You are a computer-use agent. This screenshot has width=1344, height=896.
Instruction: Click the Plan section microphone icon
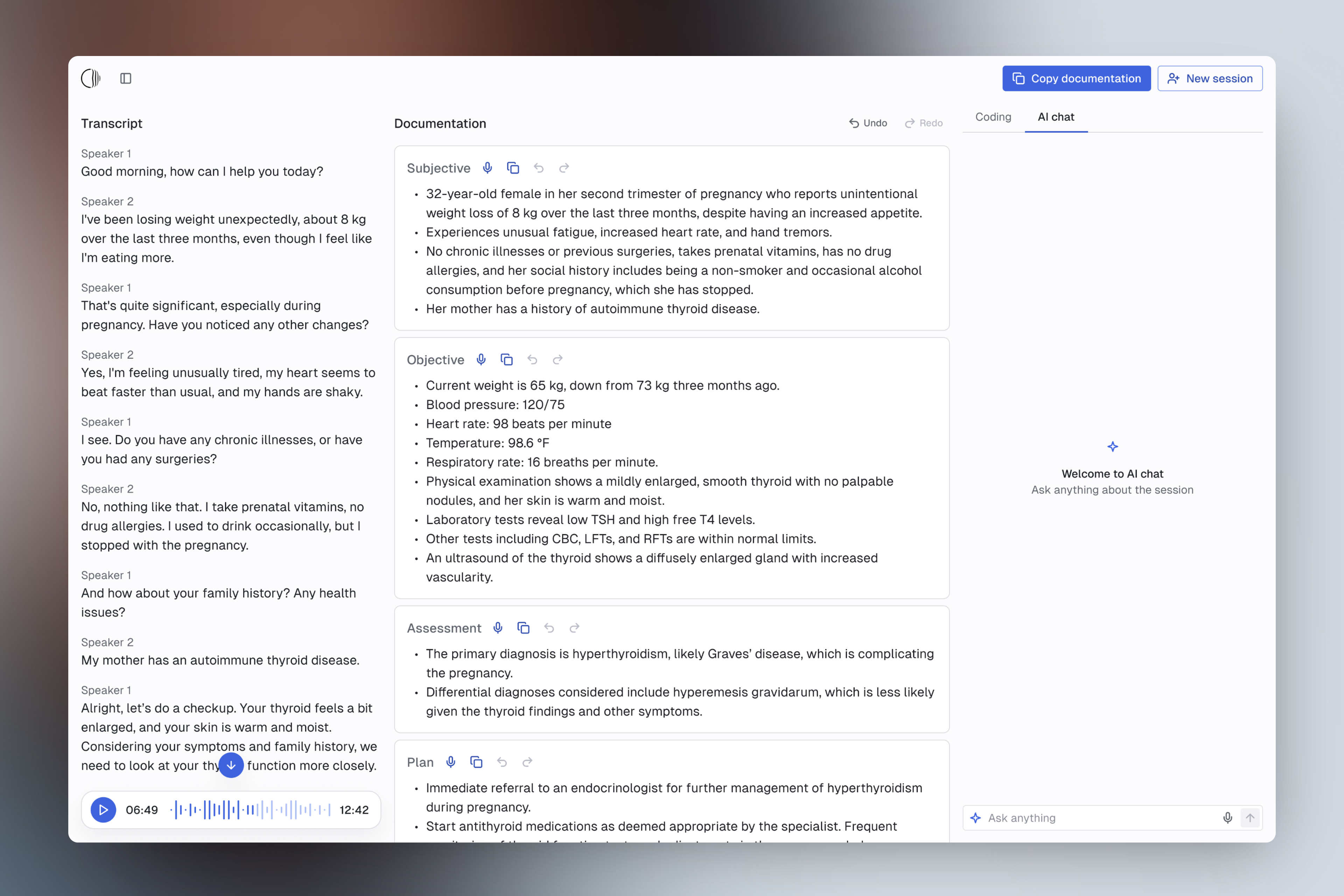(x=451, y=762)
